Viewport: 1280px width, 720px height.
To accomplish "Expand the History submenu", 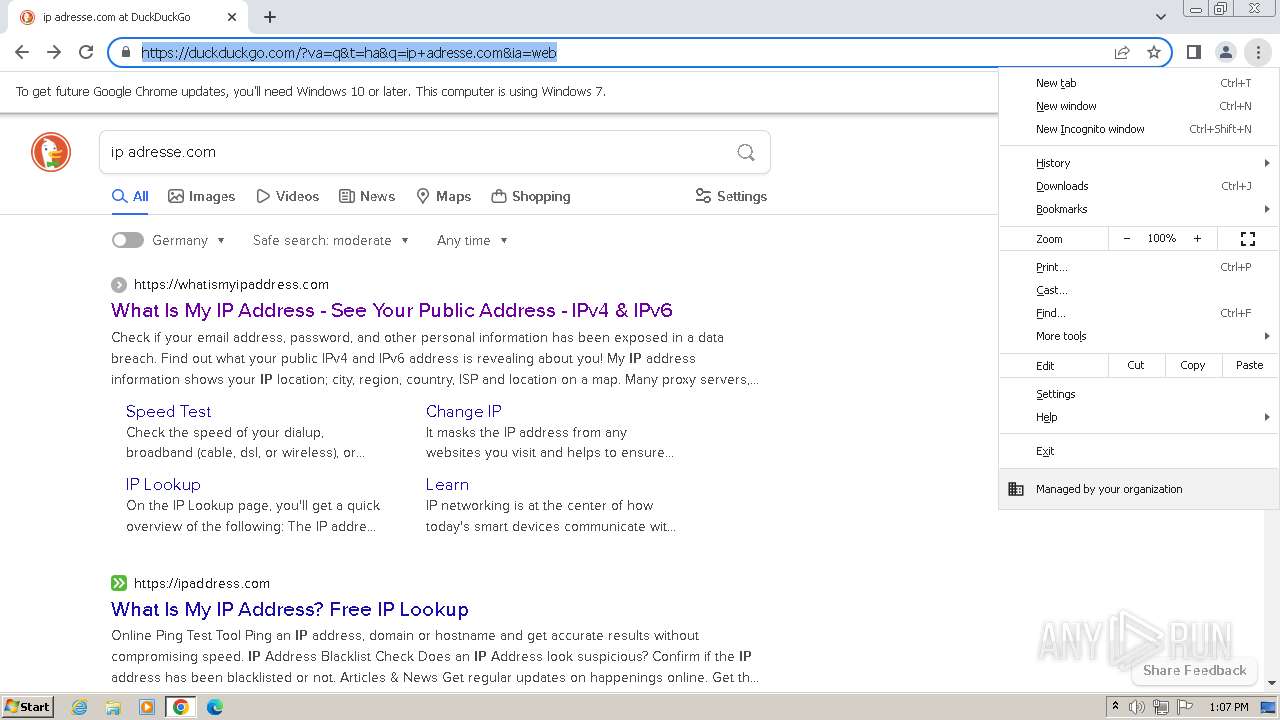I will (1139, 163).
